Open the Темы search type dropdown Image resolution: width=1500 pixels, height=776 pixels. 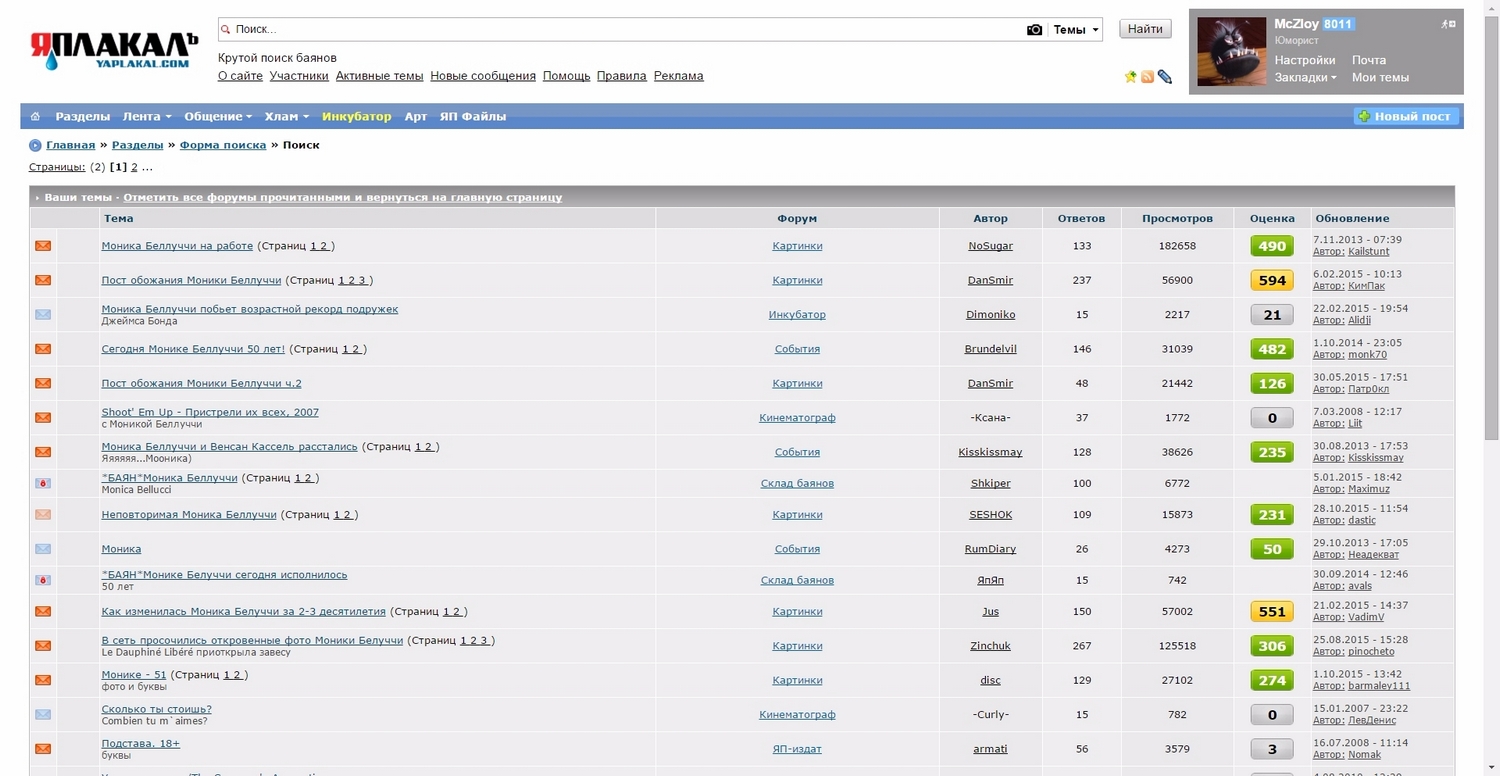pos(1076,30)
